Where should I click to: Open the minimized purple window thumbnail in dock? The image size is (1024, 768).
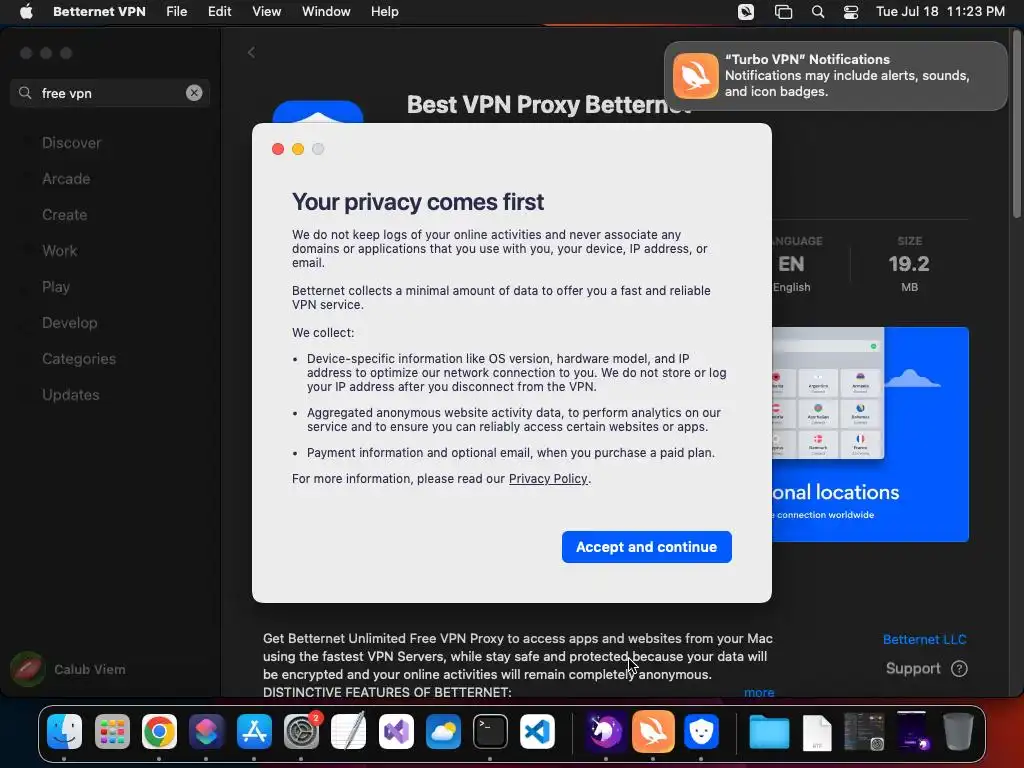(x=913, y=731)
